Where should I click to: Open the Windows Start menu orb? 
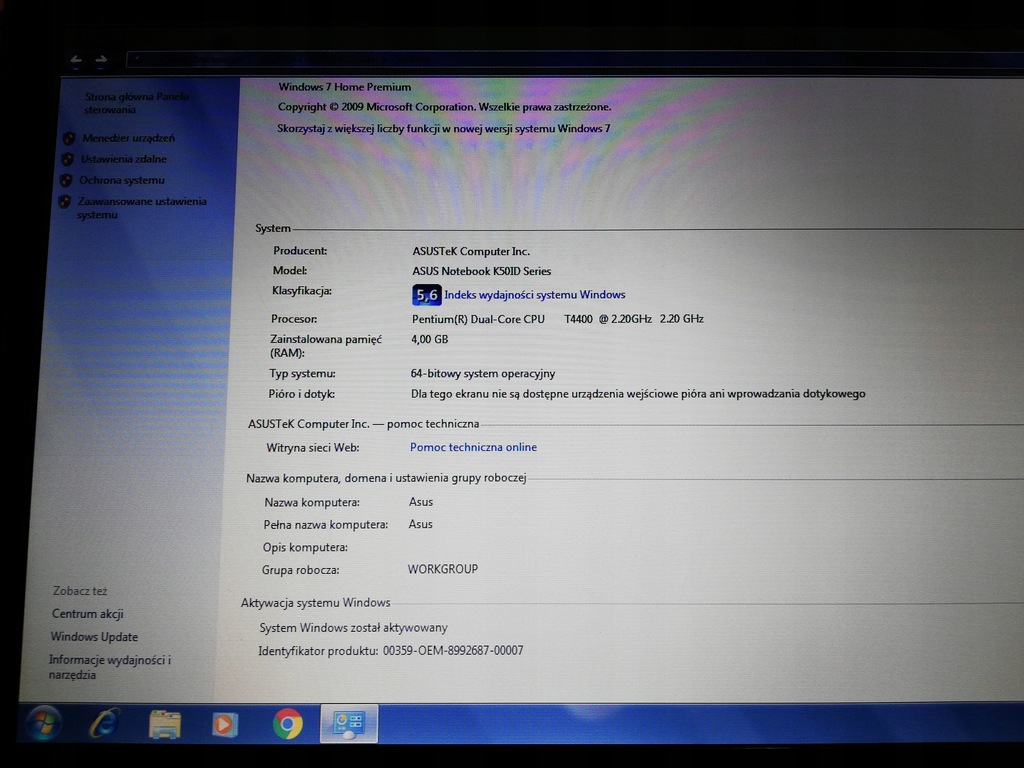point(44,724)
